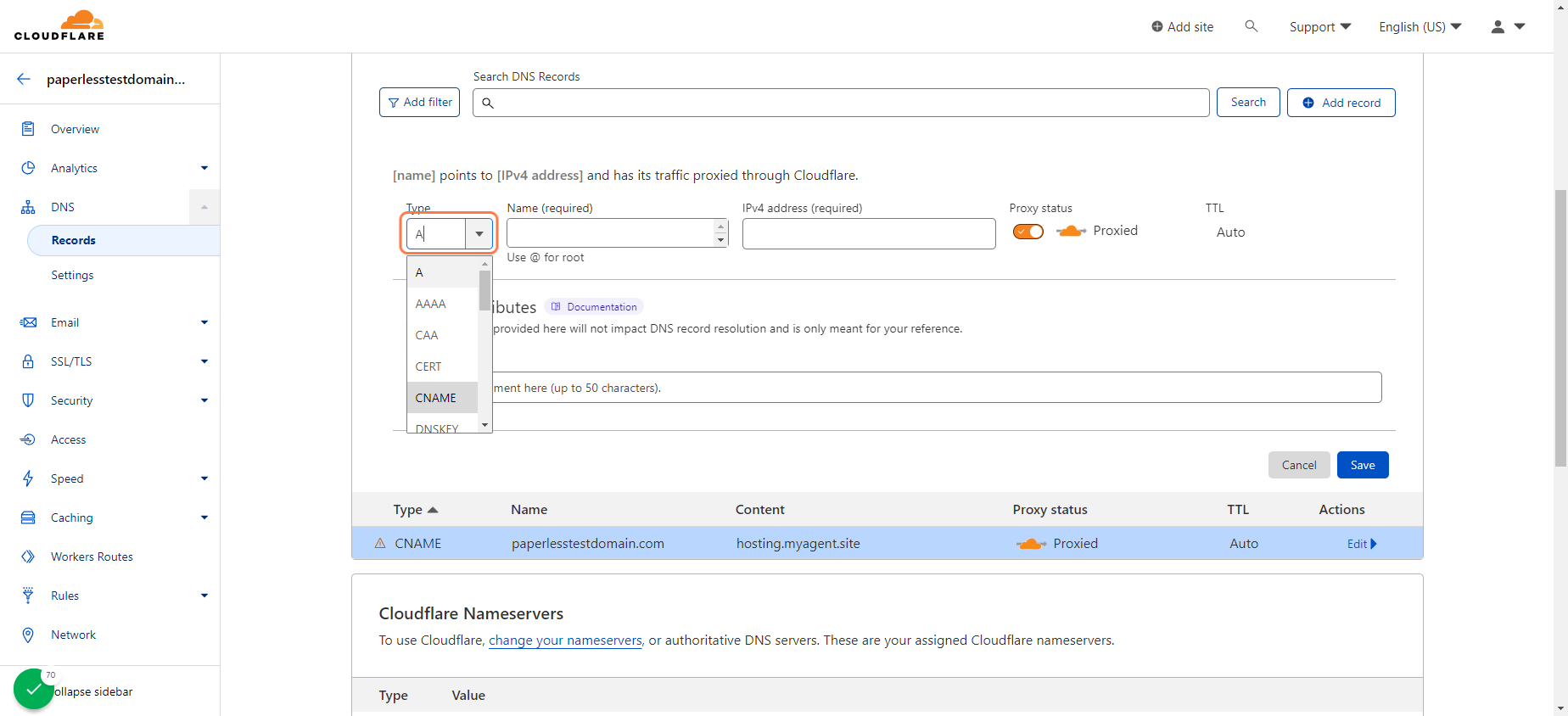Click the Workers Routes diamond icon
The image size is (1568, 716).
(28, 557)
